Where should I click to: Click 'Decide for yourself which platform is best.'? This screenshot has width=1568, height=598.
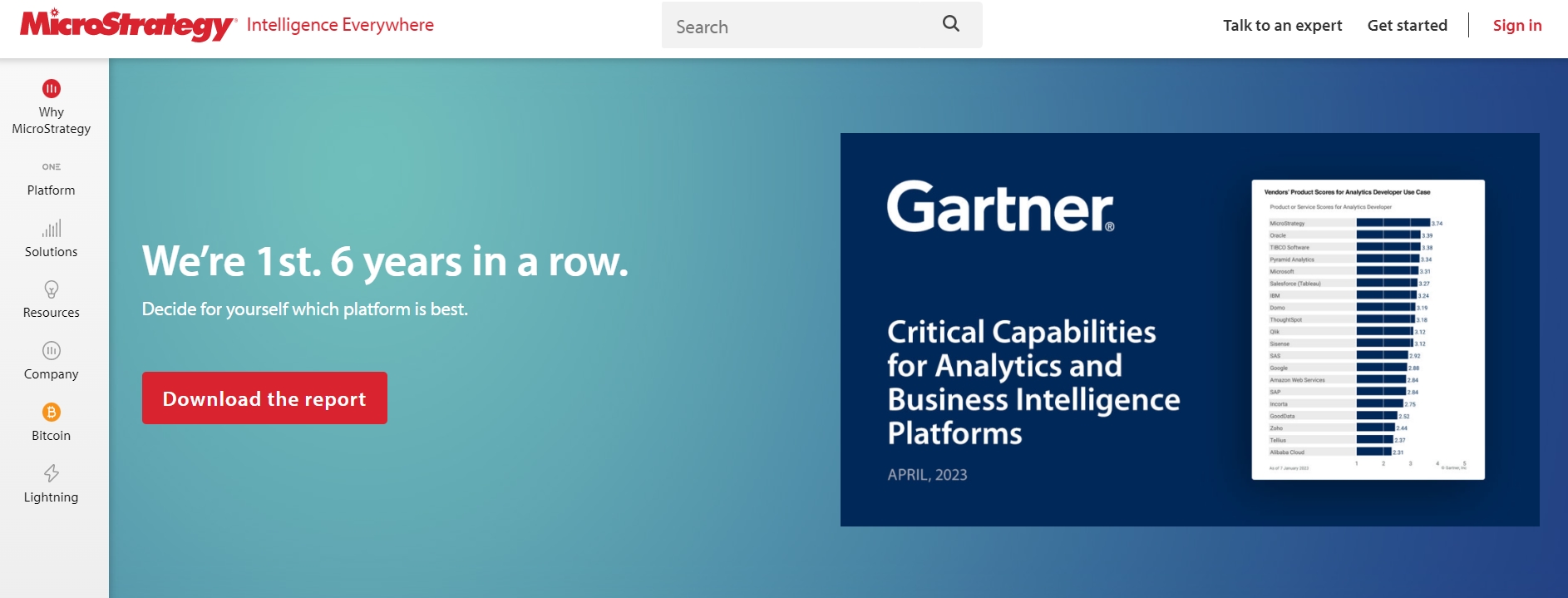pyautogui.click(x=305, y=309)
